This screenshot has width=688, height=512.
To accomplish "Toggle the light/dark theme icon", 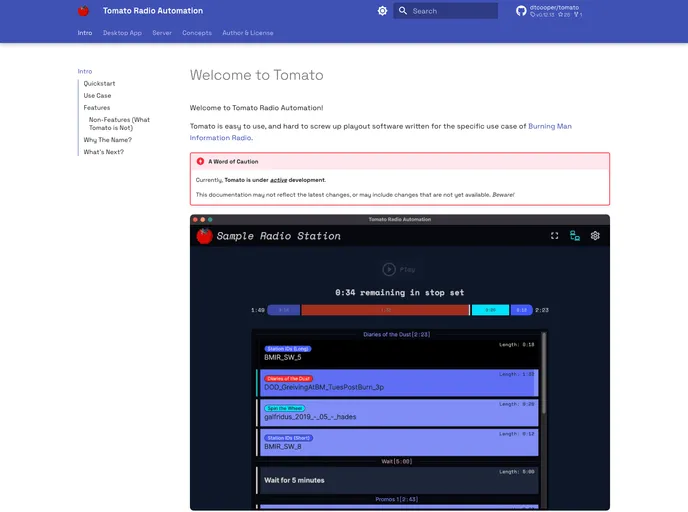I will click(x=383, y=11).
